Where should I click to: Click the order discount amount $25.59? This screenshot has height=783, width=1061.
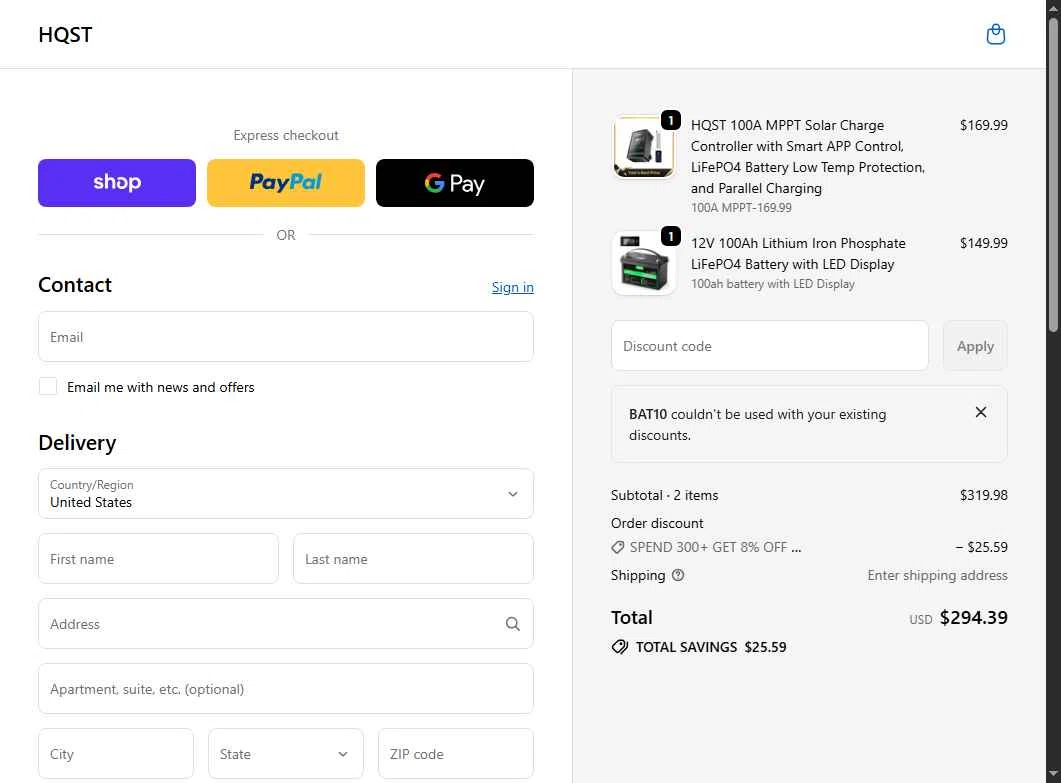[981, 547]
